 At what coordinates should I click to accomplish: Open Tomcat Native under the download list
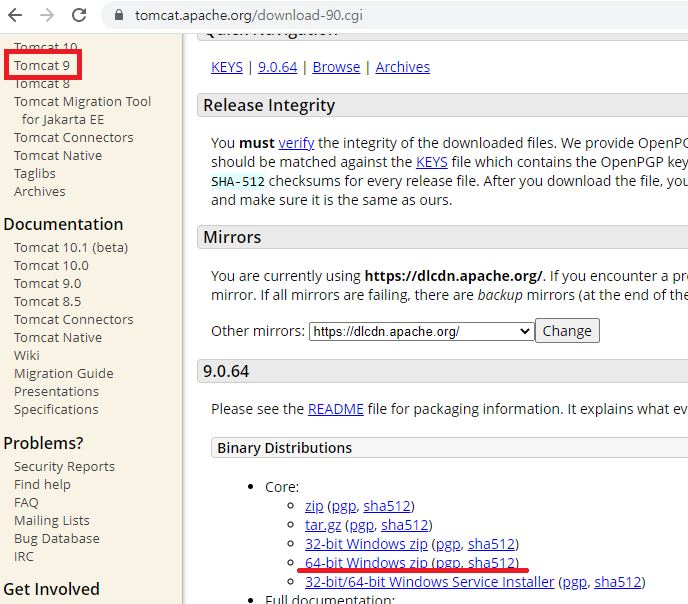(57, 156)
